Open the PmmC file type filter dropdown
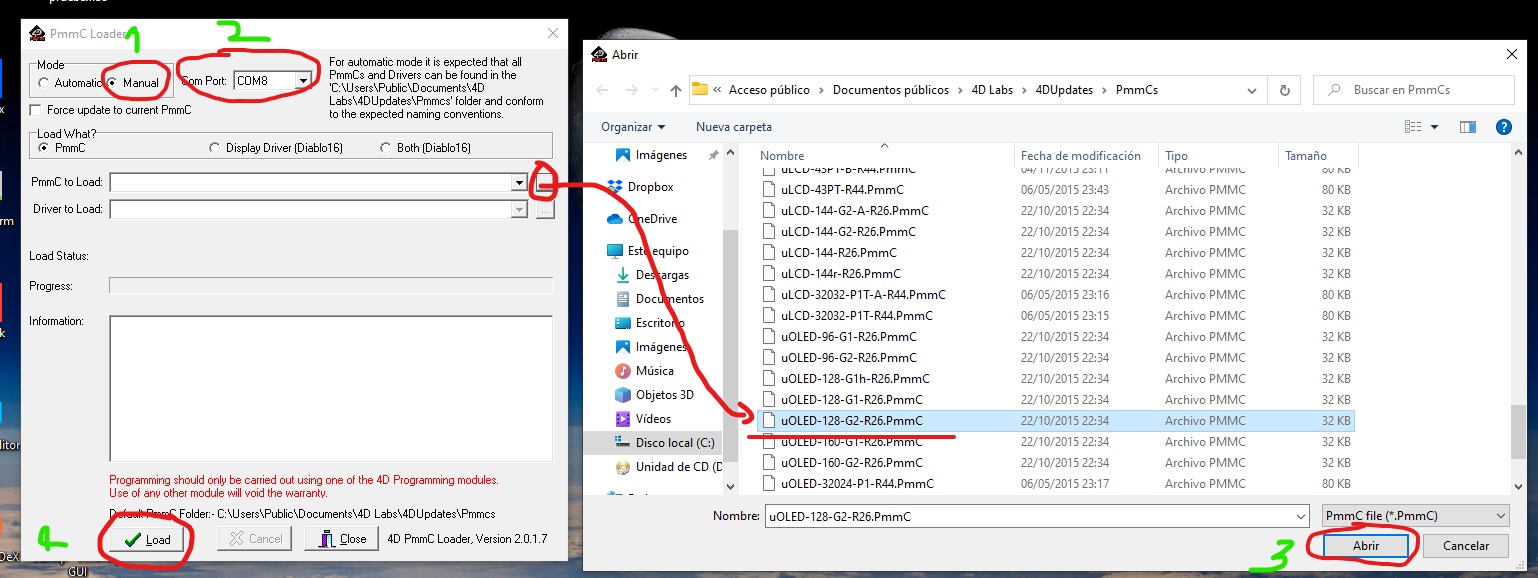 click(x=1415, y=516)
